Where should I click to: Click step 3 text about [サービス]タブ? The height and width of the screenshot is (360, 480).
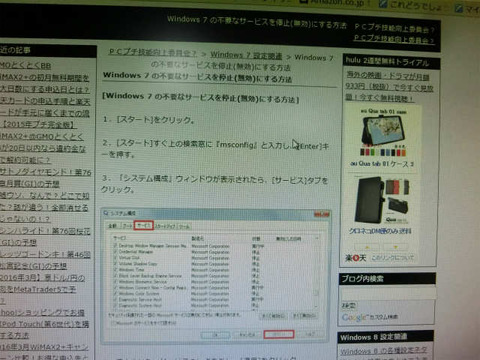pos(215,184)
